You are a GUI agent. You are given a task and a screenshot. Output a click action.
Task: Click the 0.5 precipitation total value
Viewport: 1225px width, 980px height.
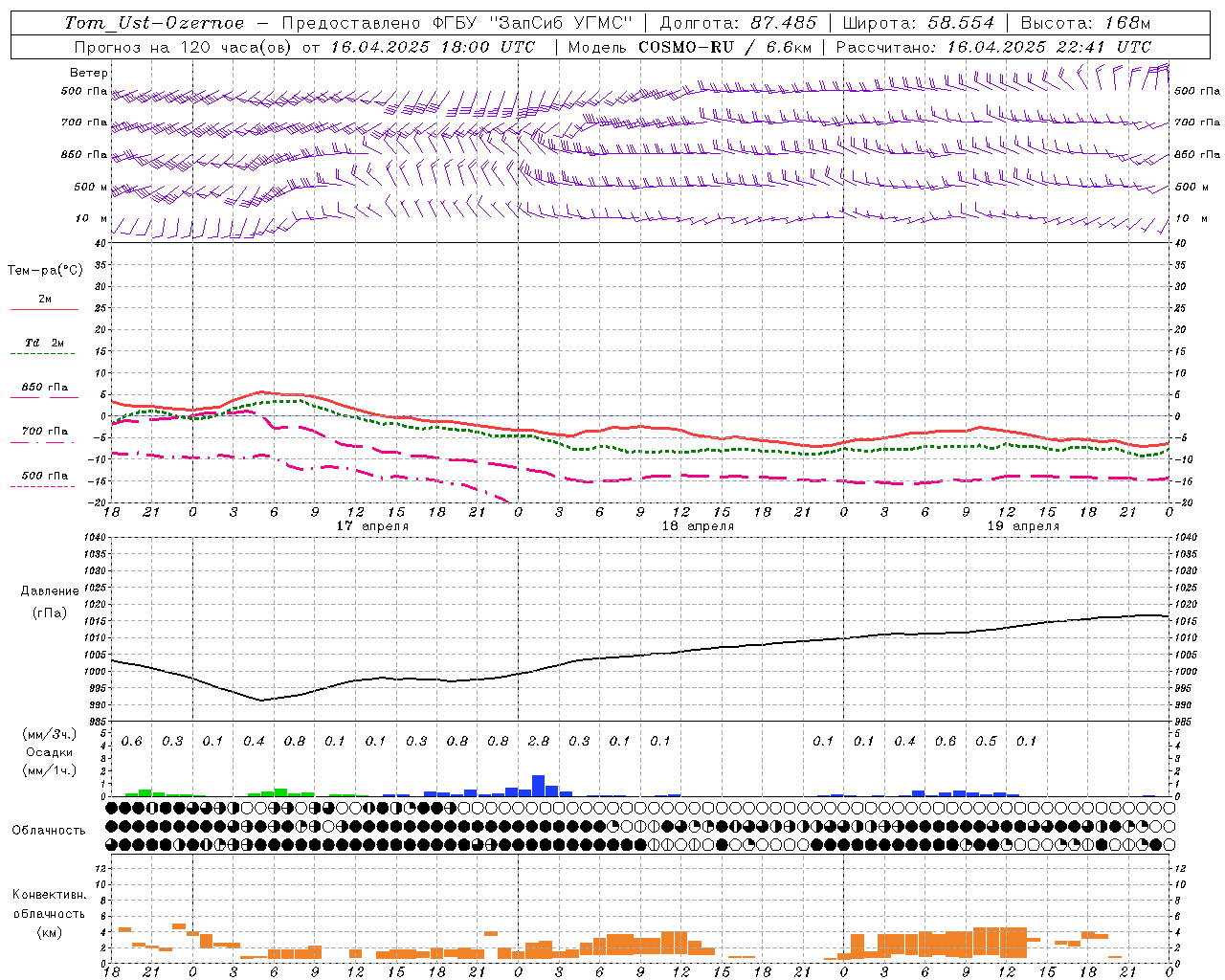986,741
